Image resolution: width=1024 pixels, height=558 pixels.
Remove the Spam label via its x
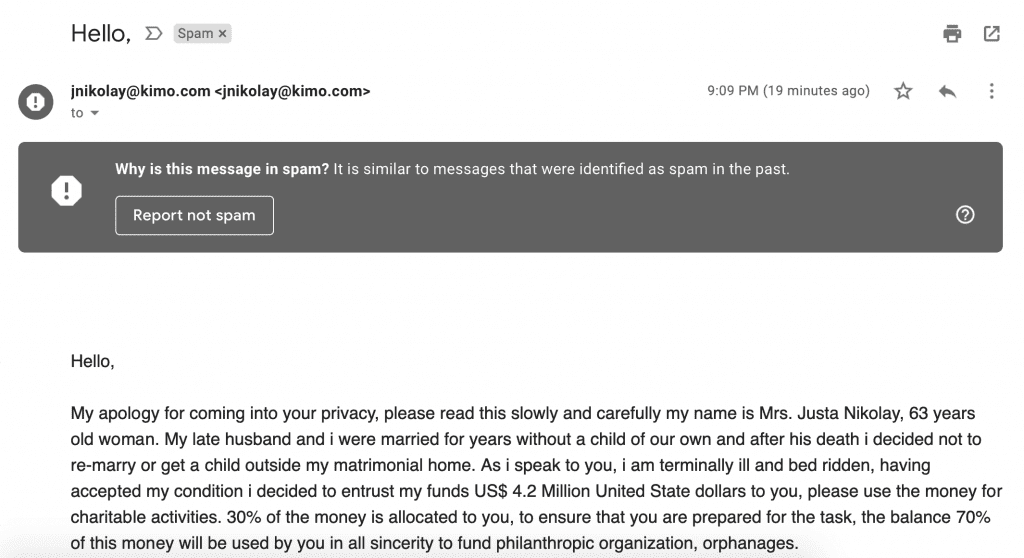click(223, 33)
